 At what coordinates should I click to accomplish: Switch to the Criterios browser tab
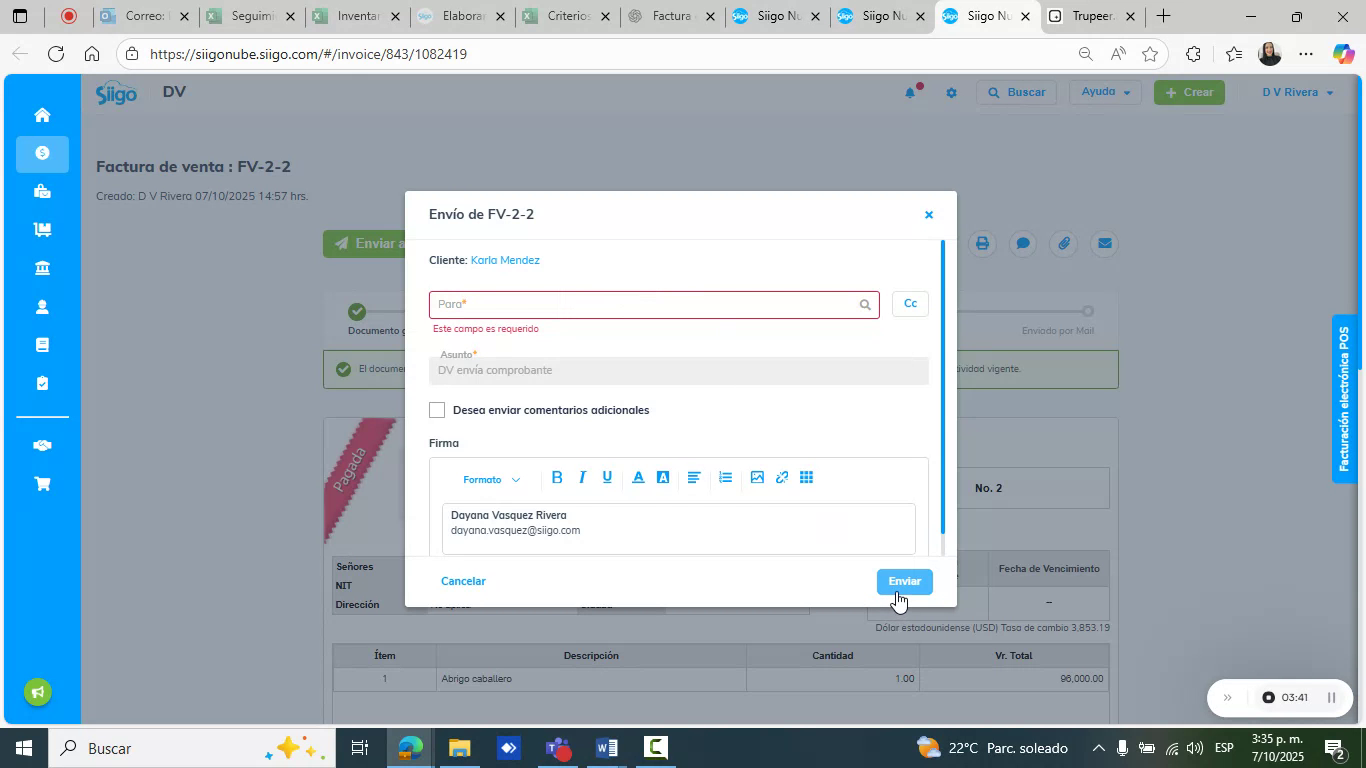pyautogui.click(x=566, y=16)
